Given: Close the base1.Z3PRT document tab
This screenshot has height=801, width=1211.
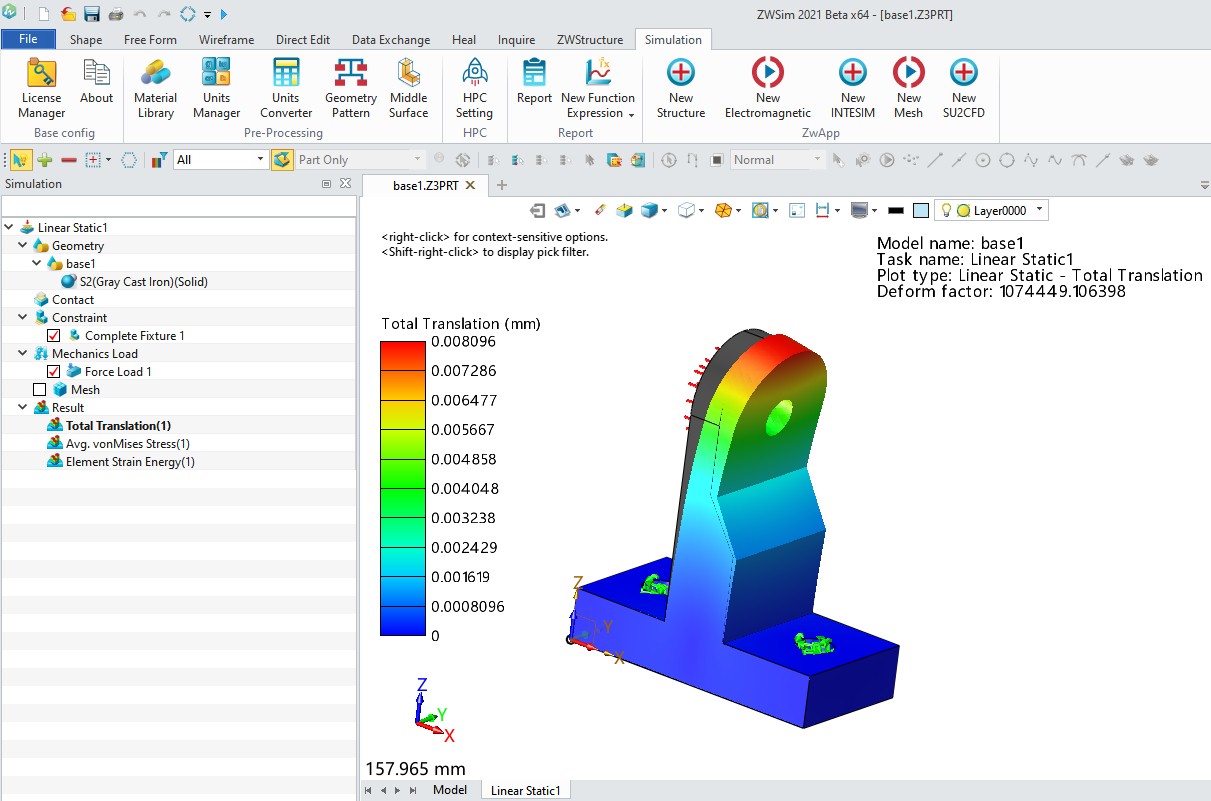Looking at the screenshot, I should (x=470, y=186).
